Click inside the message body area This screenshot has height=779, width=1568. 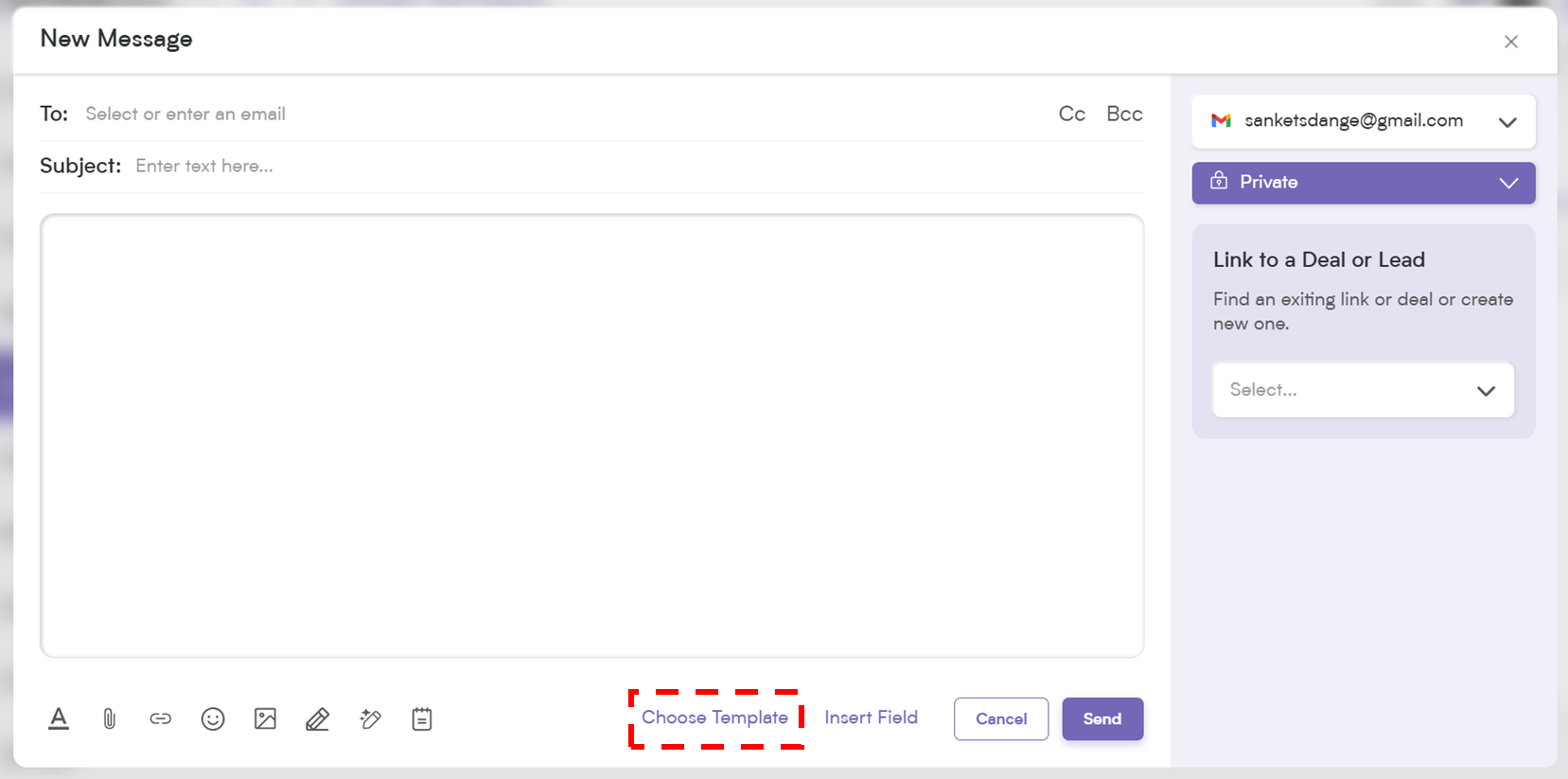(592, 435)
